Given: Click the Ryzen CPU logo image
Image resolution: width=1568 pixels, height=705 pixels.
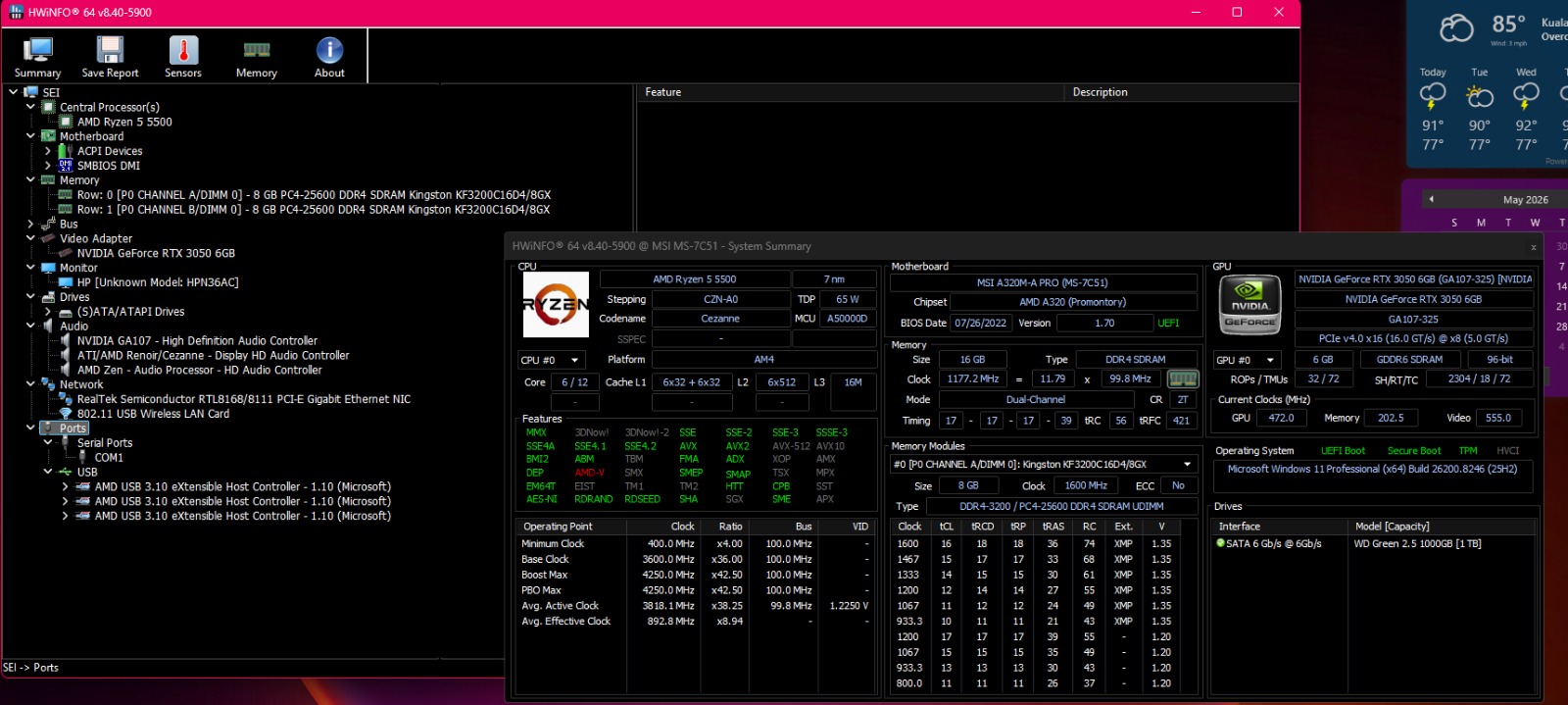Looking at the screenshot, I should point(556,304).
